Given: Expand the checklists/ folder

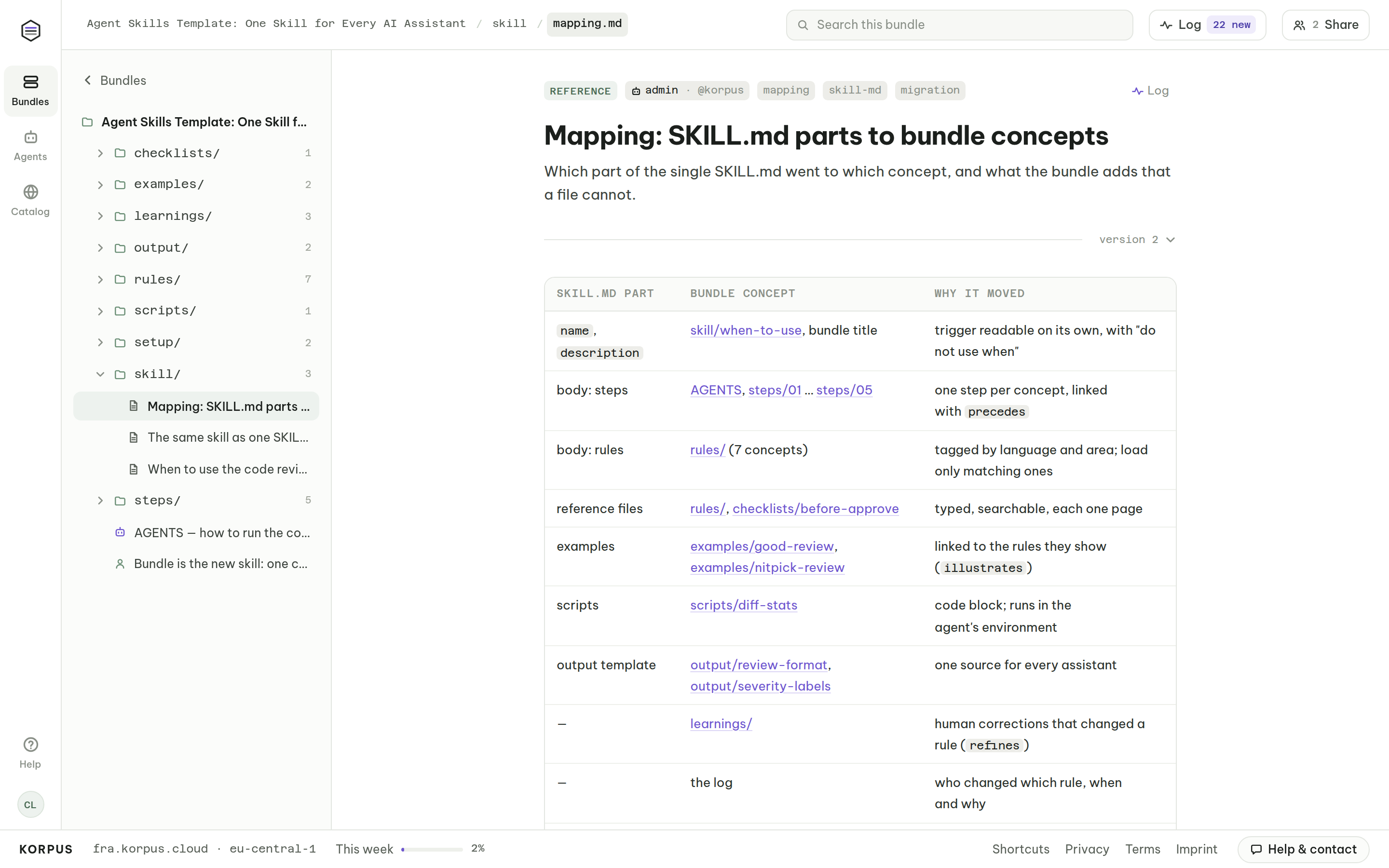Looking at the screenshot, I should (100, 153).
